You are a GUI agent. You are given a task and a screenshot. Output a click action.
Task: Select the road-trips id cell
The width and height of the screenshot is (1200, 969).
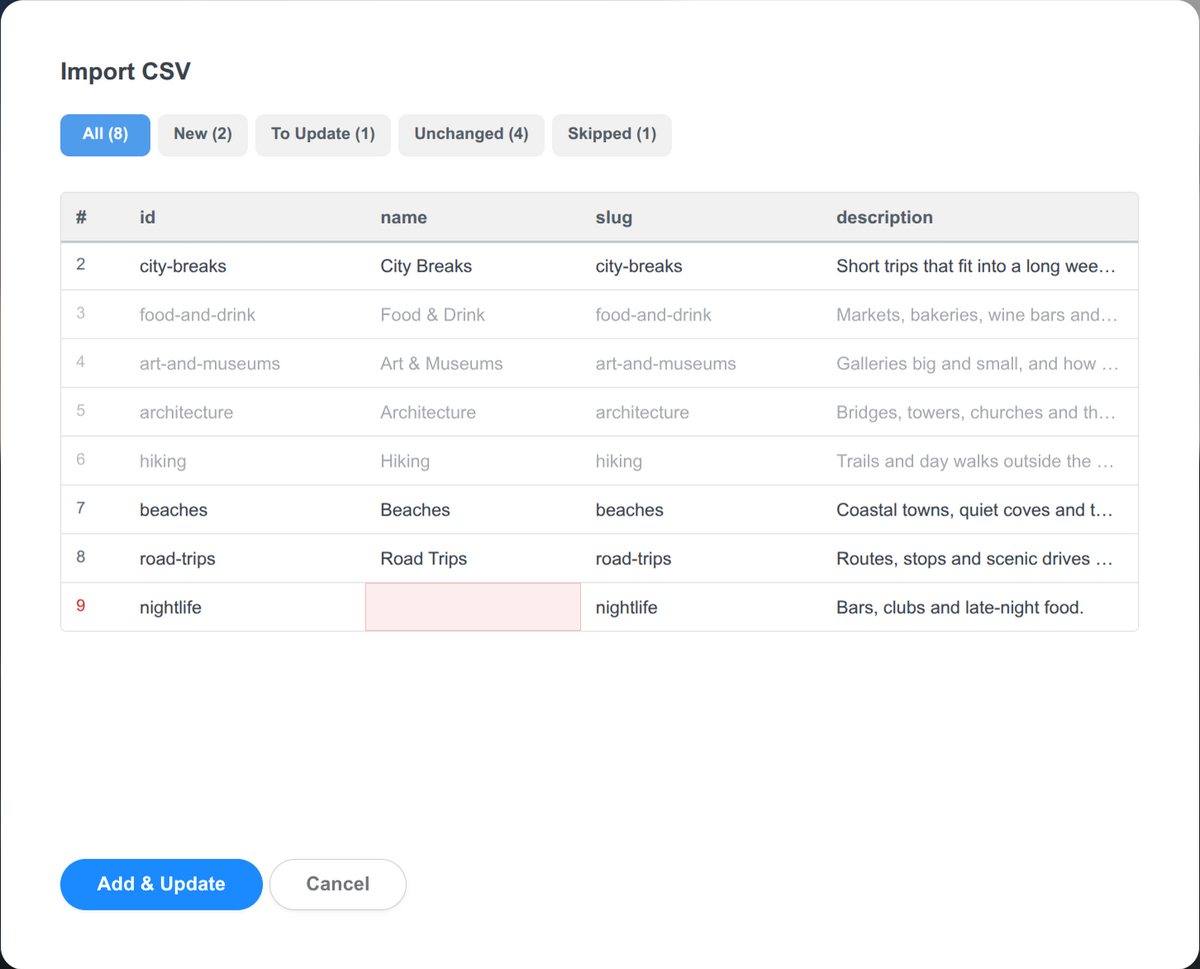tap(245, 559)
